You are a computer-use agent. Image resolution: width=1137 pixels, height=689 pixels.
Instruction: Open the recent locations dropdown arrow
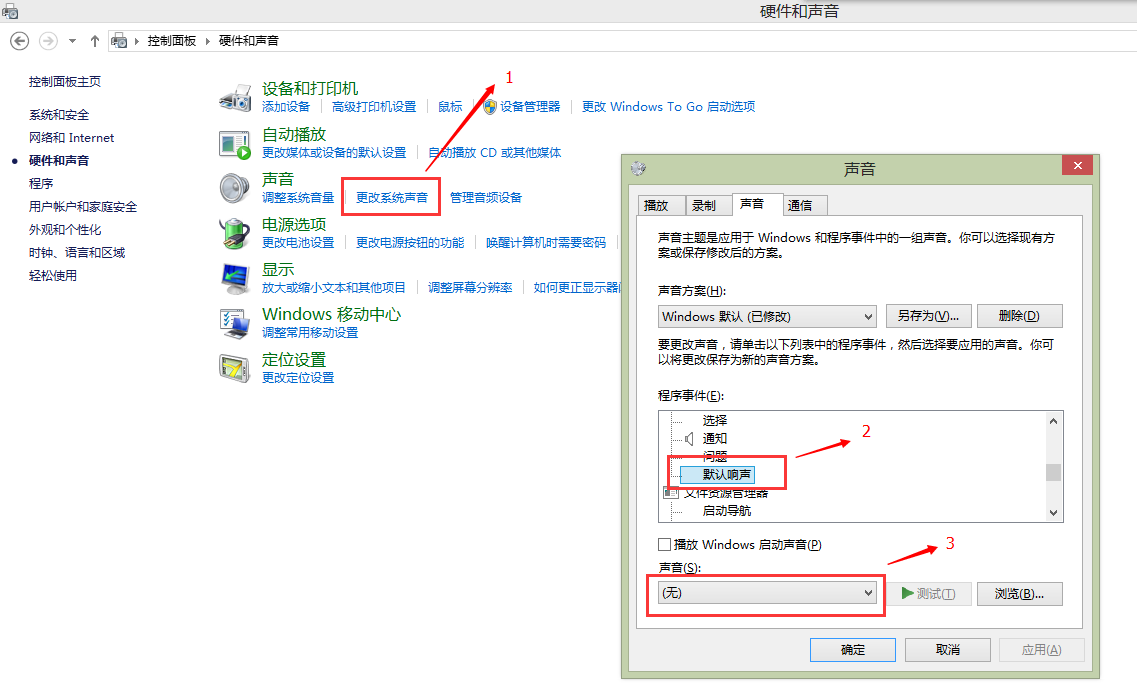click(x=73, y=41)
